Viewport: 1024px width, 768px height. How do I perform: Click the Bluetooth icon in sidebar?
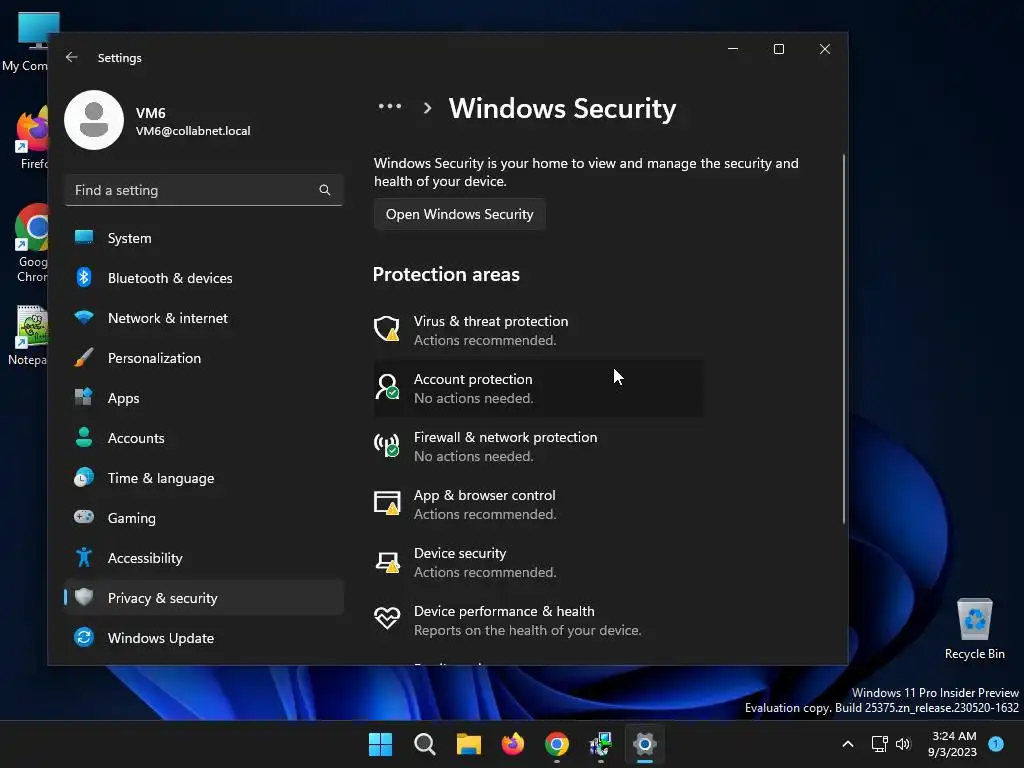pyautogui.click(x=84, y=278)
